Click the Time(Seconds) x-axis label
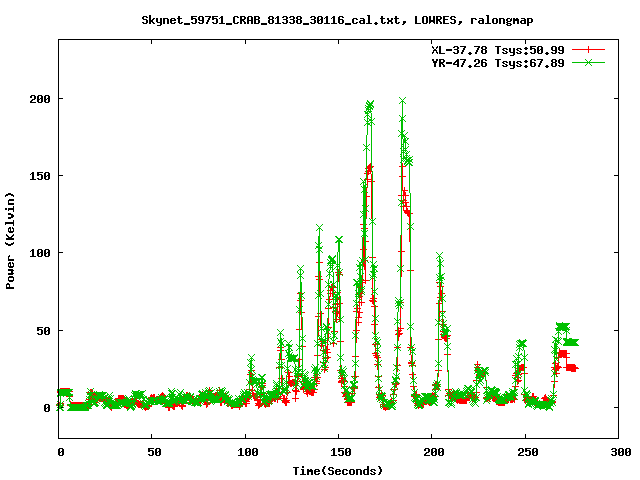Image resolution: width=640 pixels, height=480 pixels. click(x=338, y=471)
